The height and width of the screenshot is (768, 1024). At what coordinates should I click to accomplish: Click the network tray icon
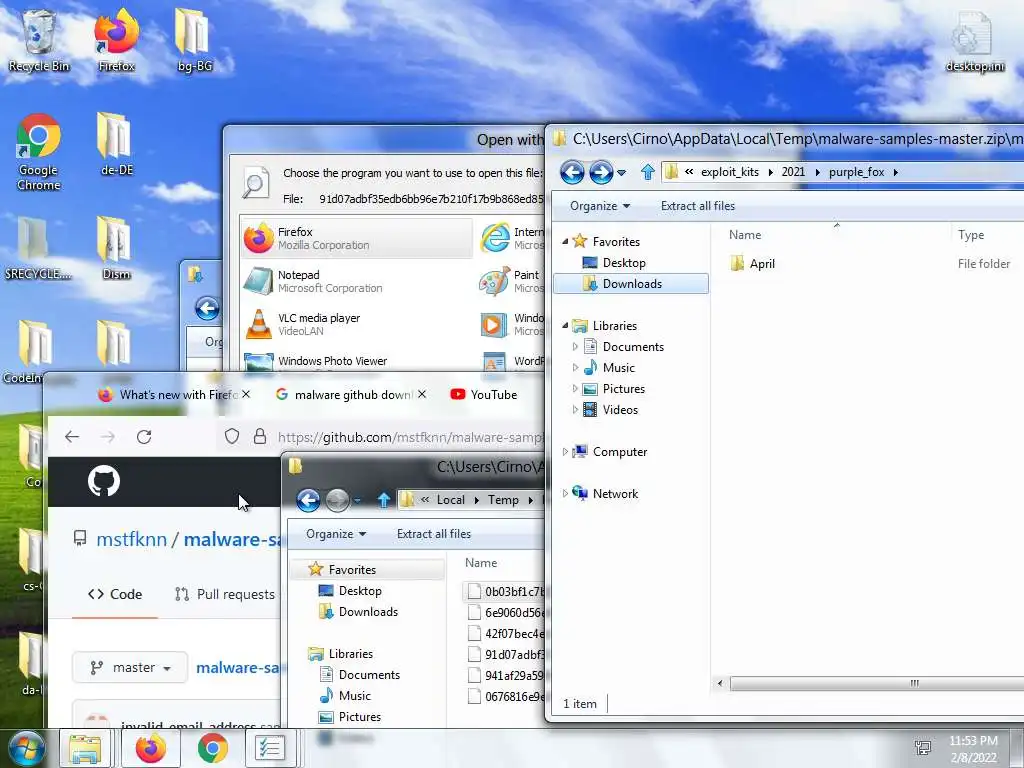(x=923, y=748)
